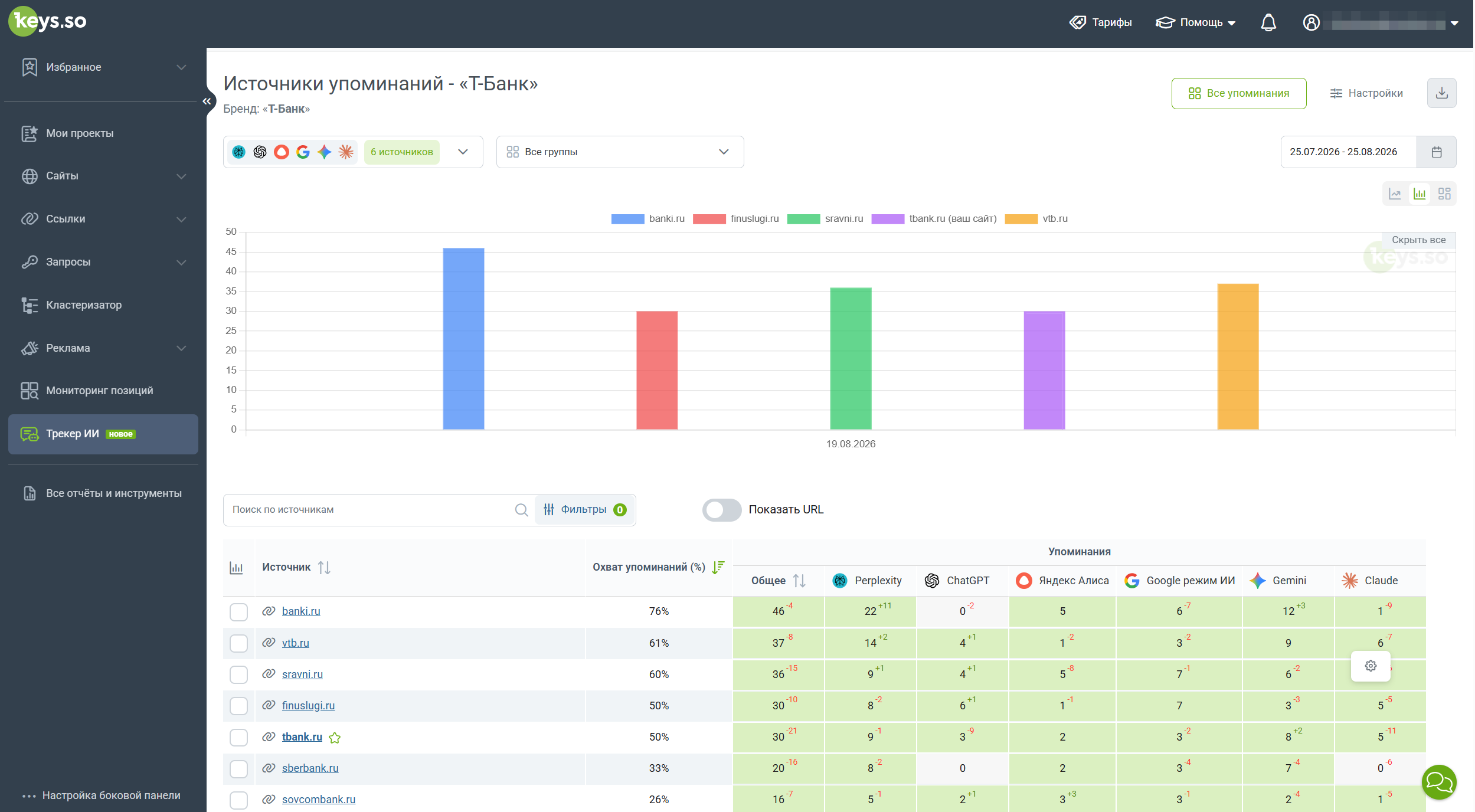The image size is (1475, 812).
Task: Collapse the sidebar with double-arrow icon
Action: 207,102
